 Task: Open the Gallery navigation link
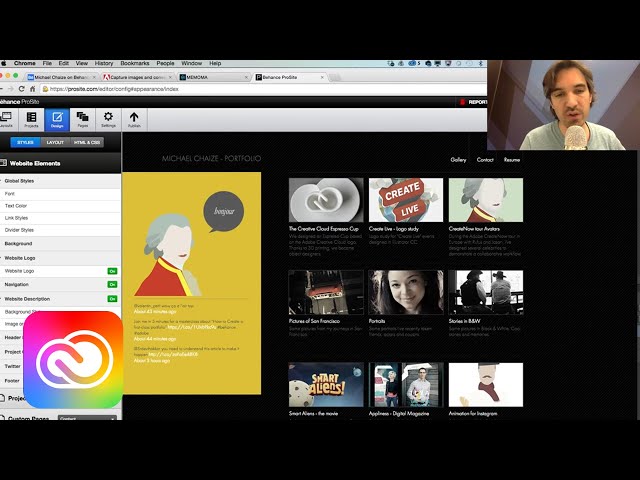click(x=458, y=160)
